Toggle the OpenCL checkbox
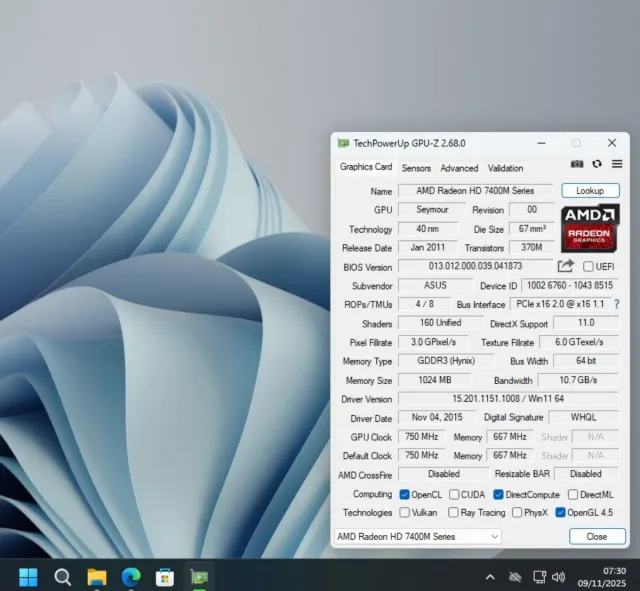Viewport: 640px width, 591px height. pyautogui.click(x=404, y=495)
